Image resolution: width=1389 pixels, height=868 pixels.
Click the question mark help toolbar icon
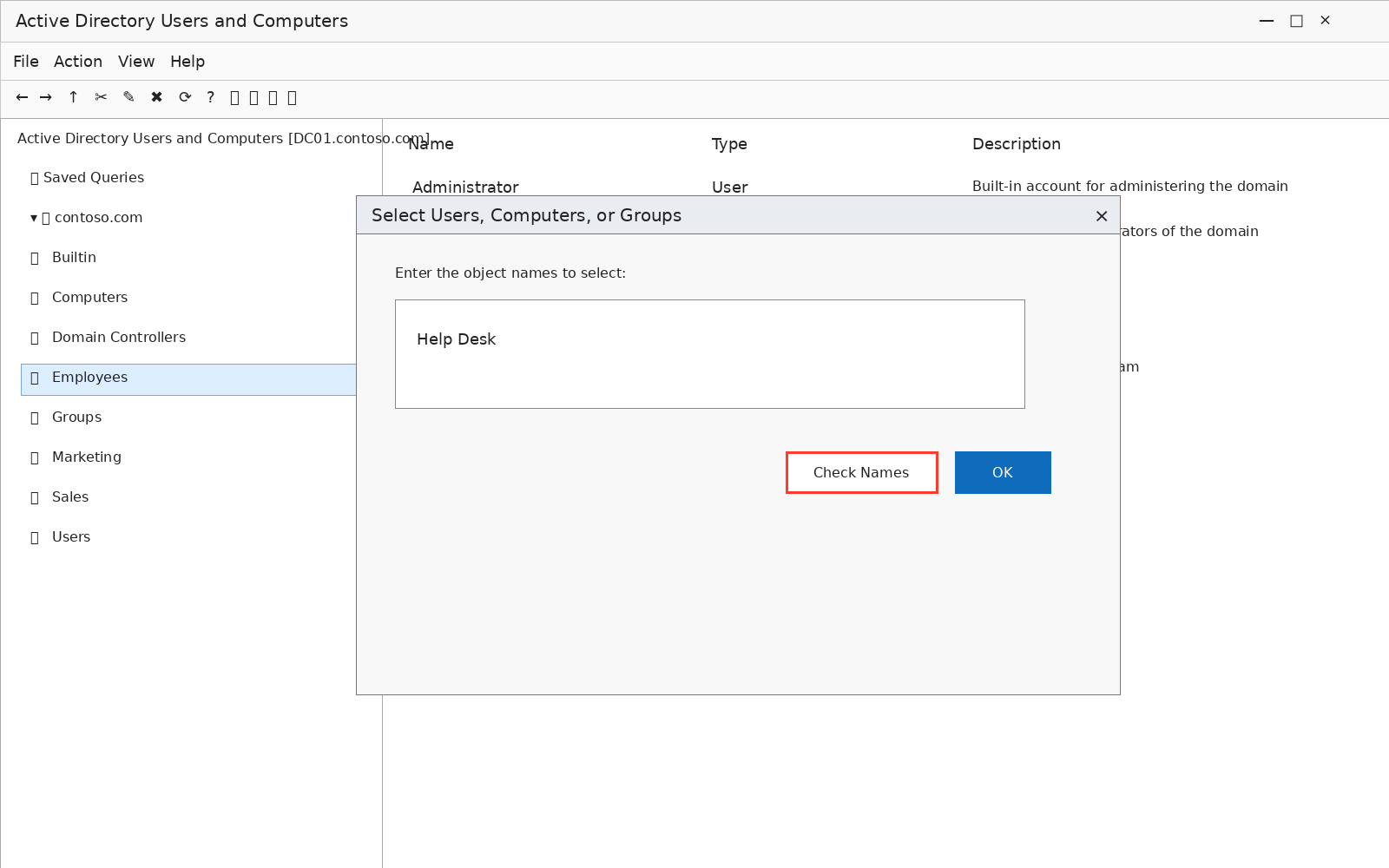point(210,97)
